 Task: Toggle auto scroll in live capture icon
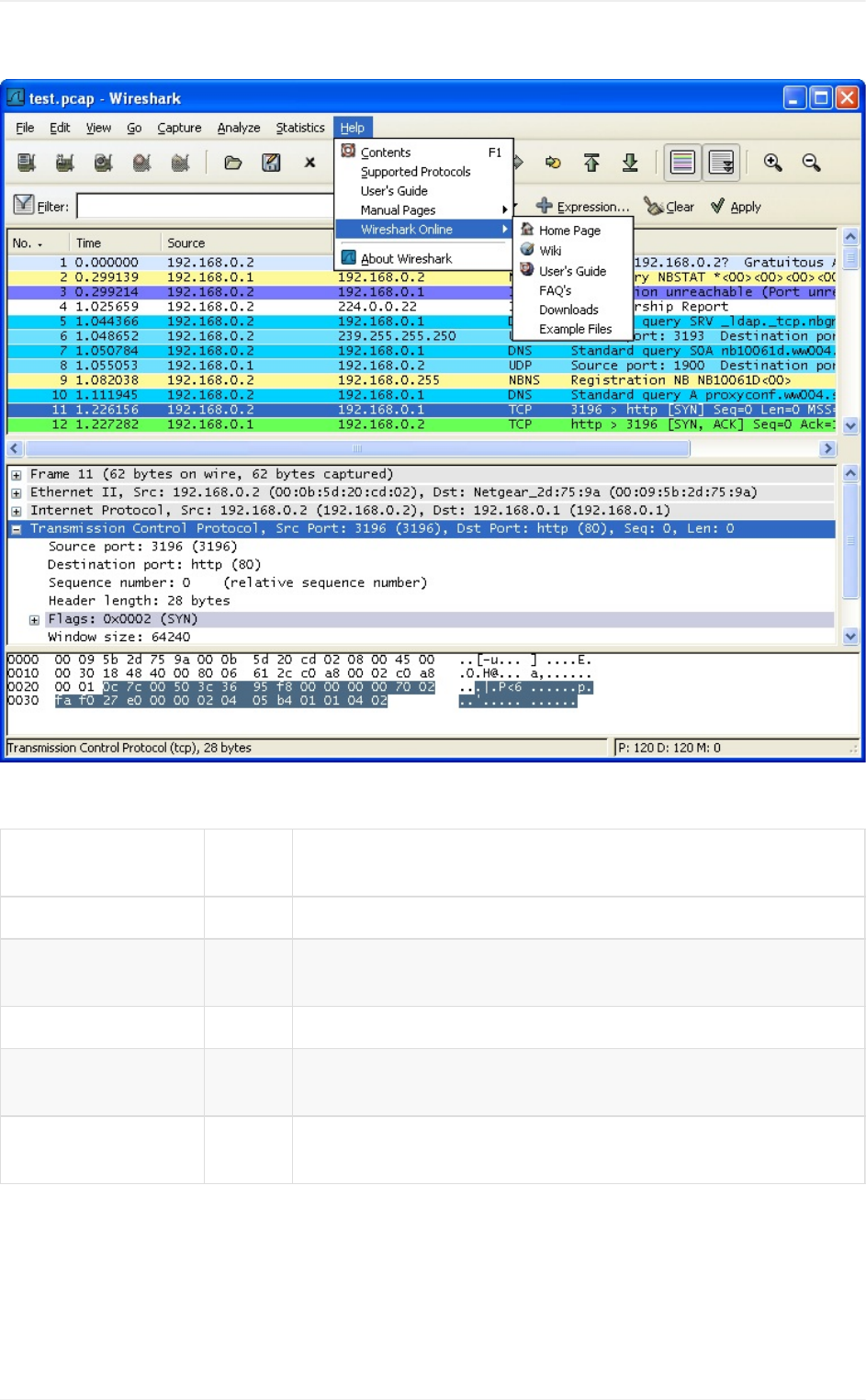(722, 163)
